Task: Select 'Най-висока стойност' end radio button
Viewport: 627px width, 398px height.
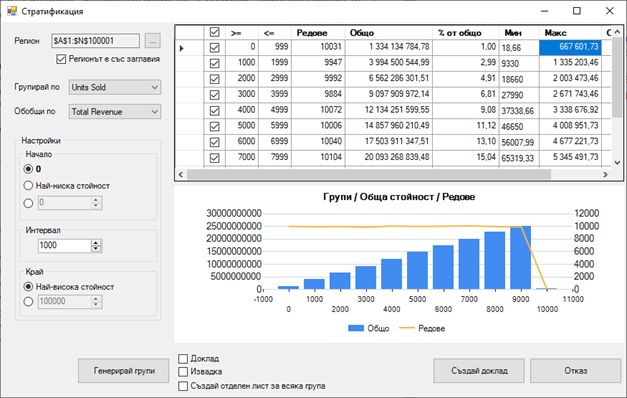Action: pos(28,287)
